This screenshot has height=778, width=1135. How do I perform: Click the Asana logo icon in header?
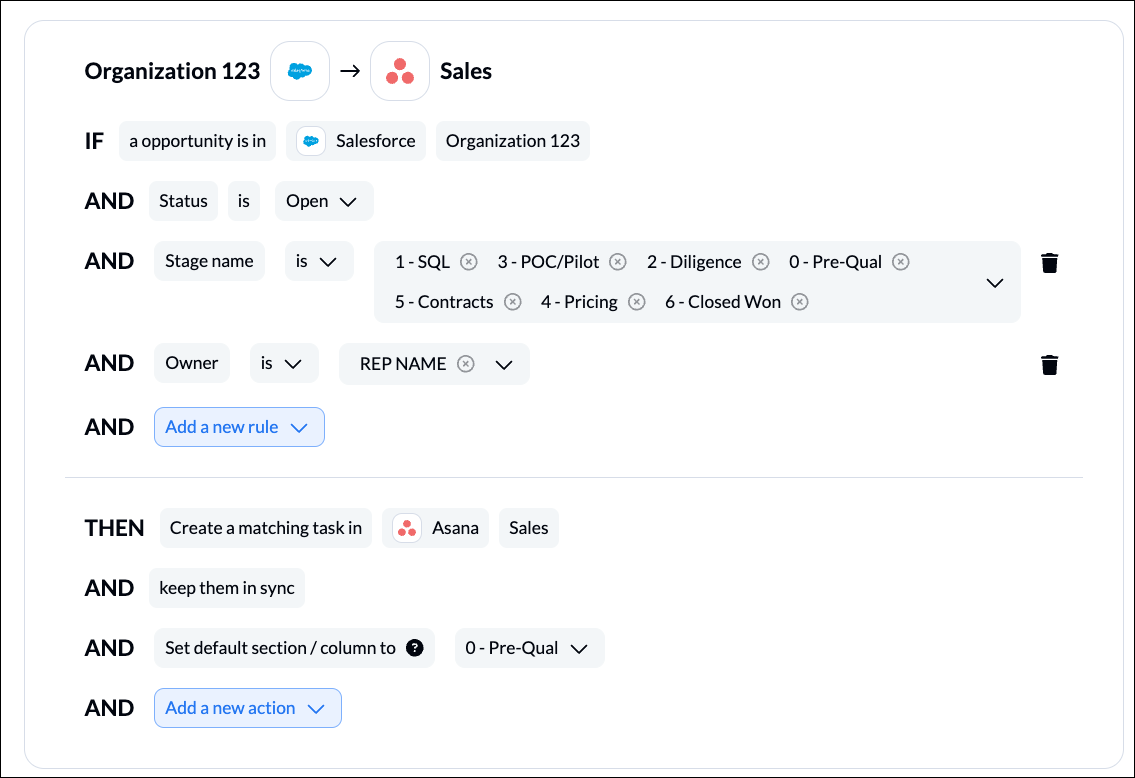pos(400,71)
